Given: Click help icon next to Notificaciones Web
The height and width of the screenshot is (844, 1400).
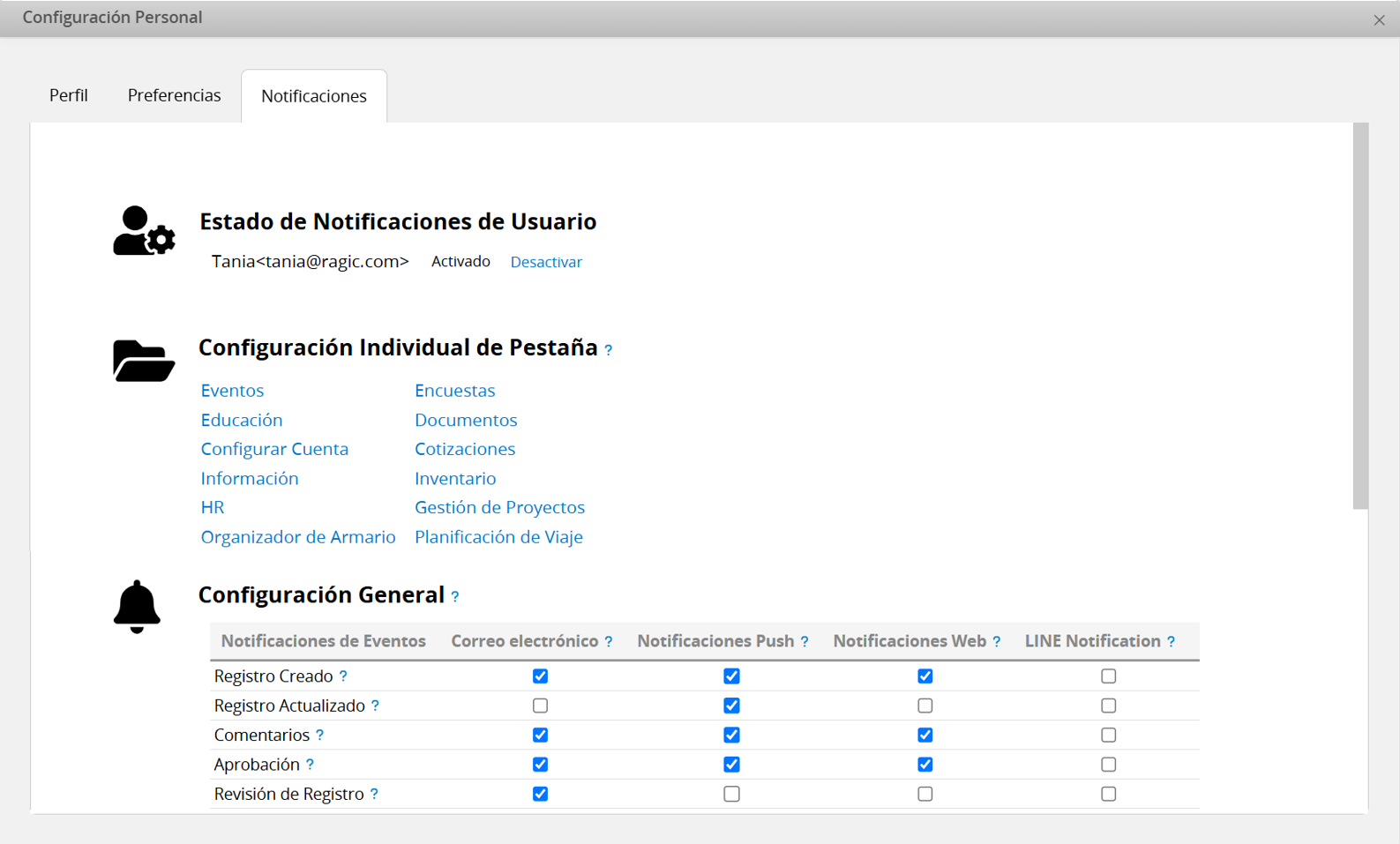Looking at the screenshot, I should click(997, 642).
